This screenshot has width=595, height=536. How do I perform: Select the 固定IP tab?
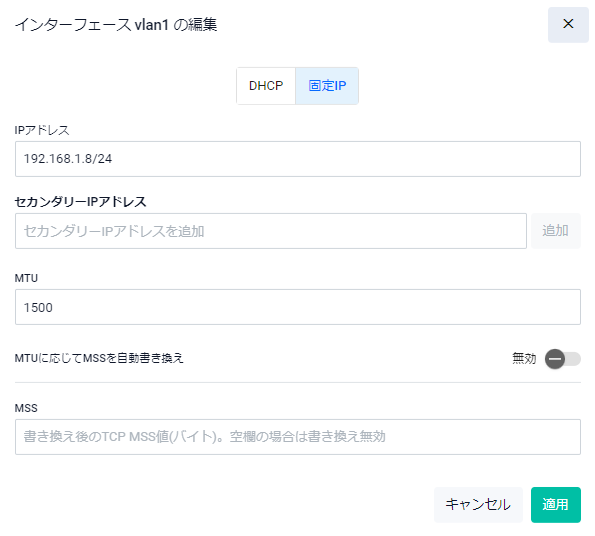[327, 86]
